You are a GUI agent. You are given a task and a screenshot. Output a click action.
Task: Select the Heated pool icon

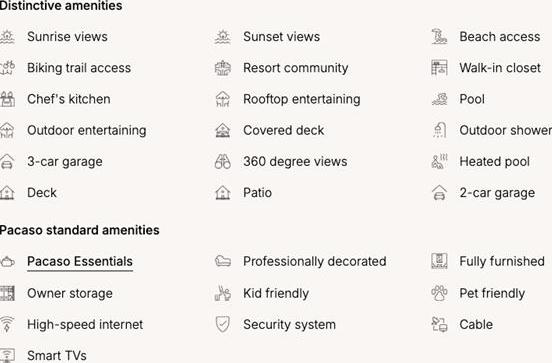439,162
